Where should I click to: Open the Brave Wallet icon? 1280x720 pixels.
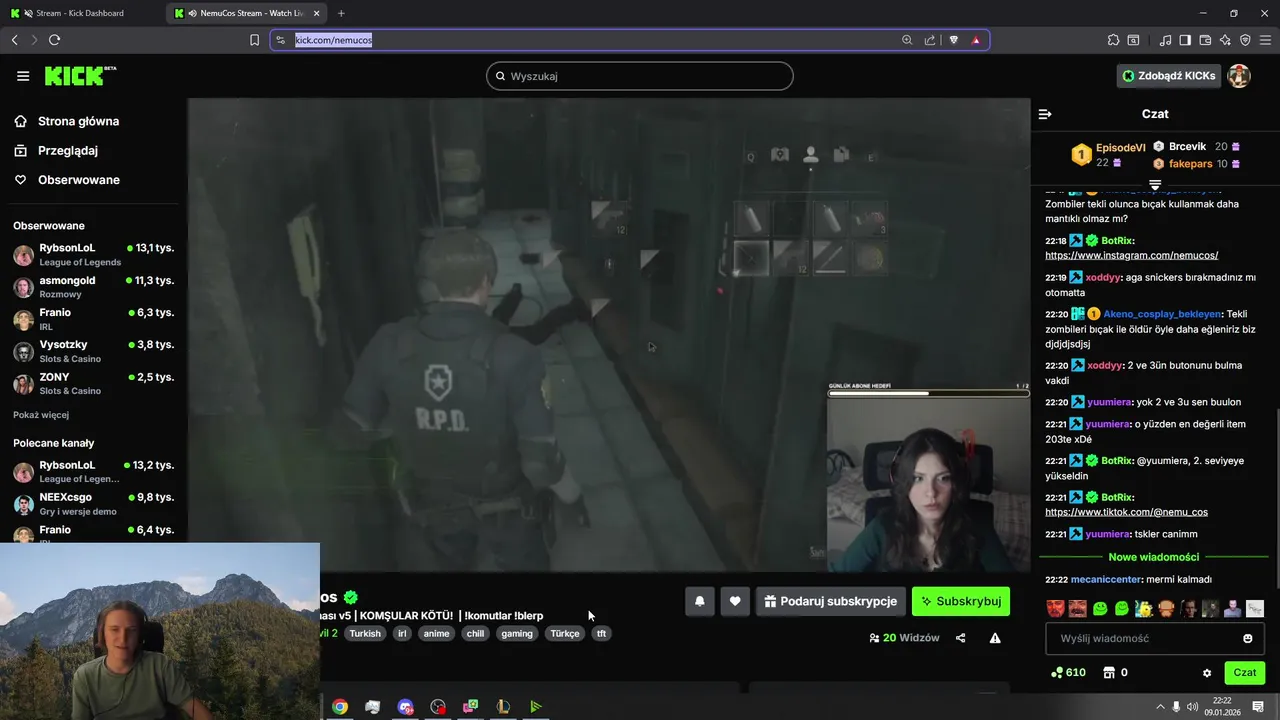tap(1205, 40)
